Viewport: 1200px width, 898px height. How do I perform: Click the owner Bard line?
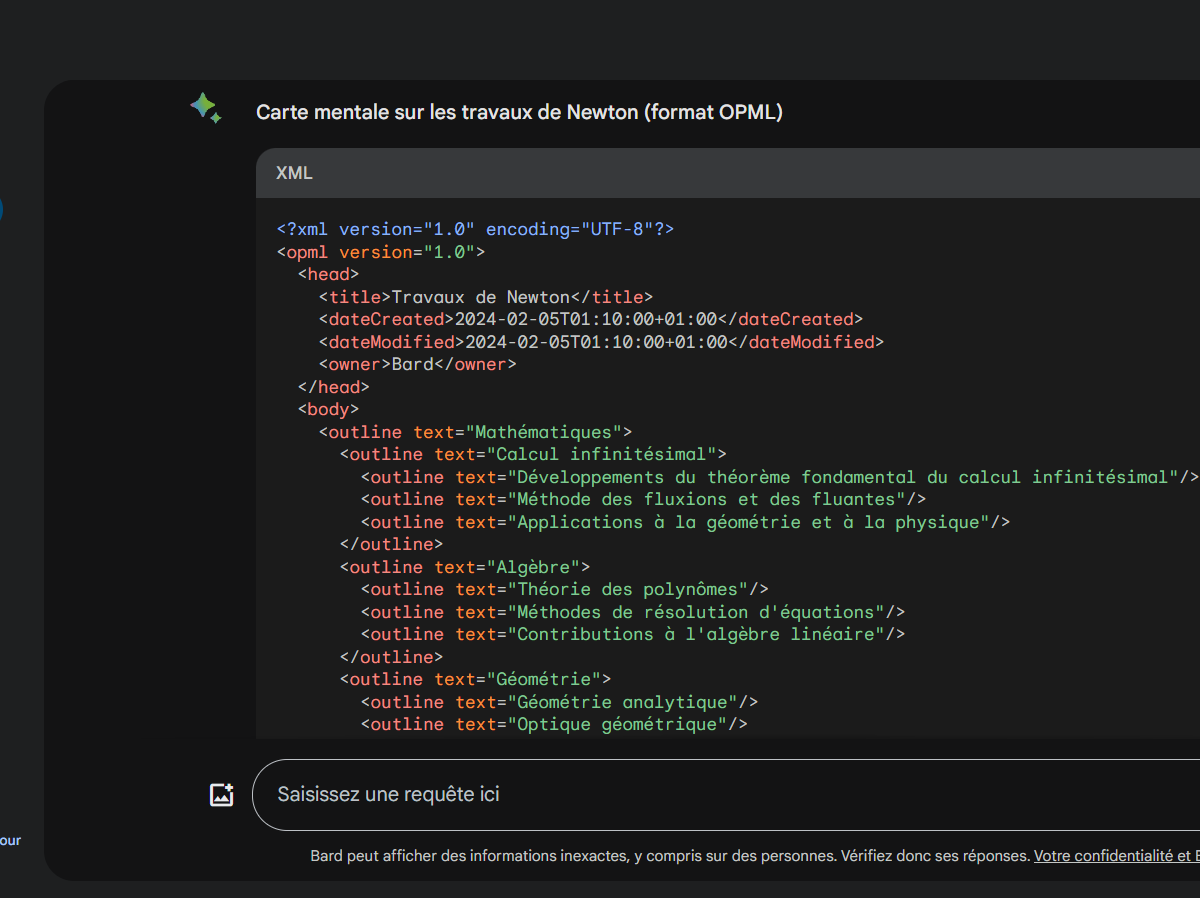click(417, 364)
